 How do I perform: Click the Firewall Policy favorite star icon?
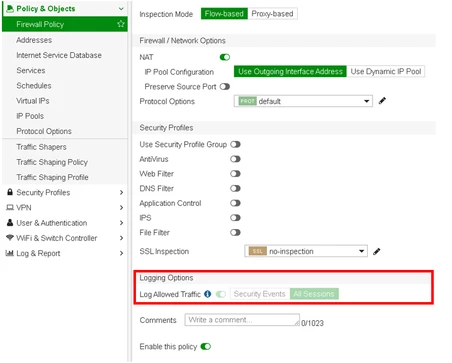(x=121, y=24)
